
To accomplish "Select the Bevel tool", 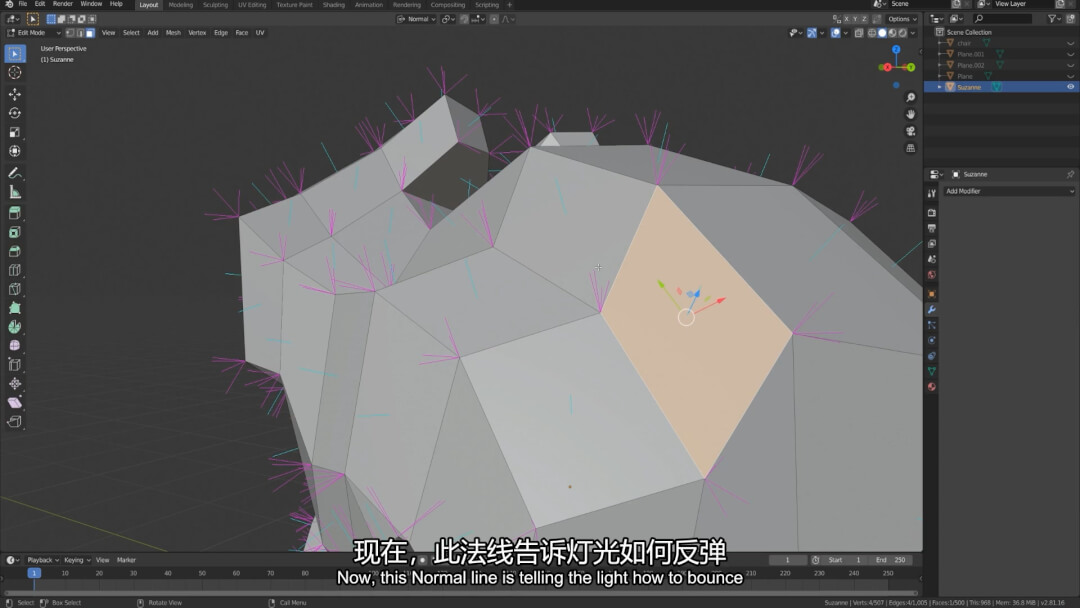I will 14,251.
